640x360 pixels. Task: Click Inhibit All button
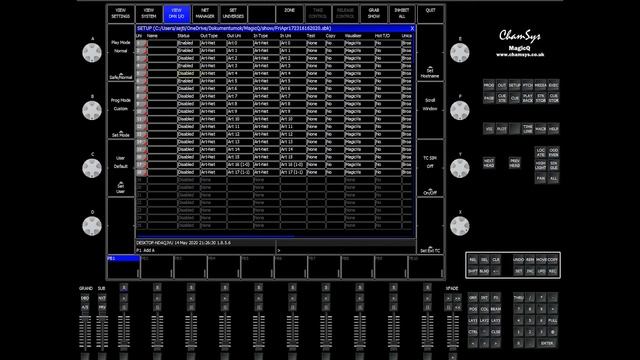point(402,13)
